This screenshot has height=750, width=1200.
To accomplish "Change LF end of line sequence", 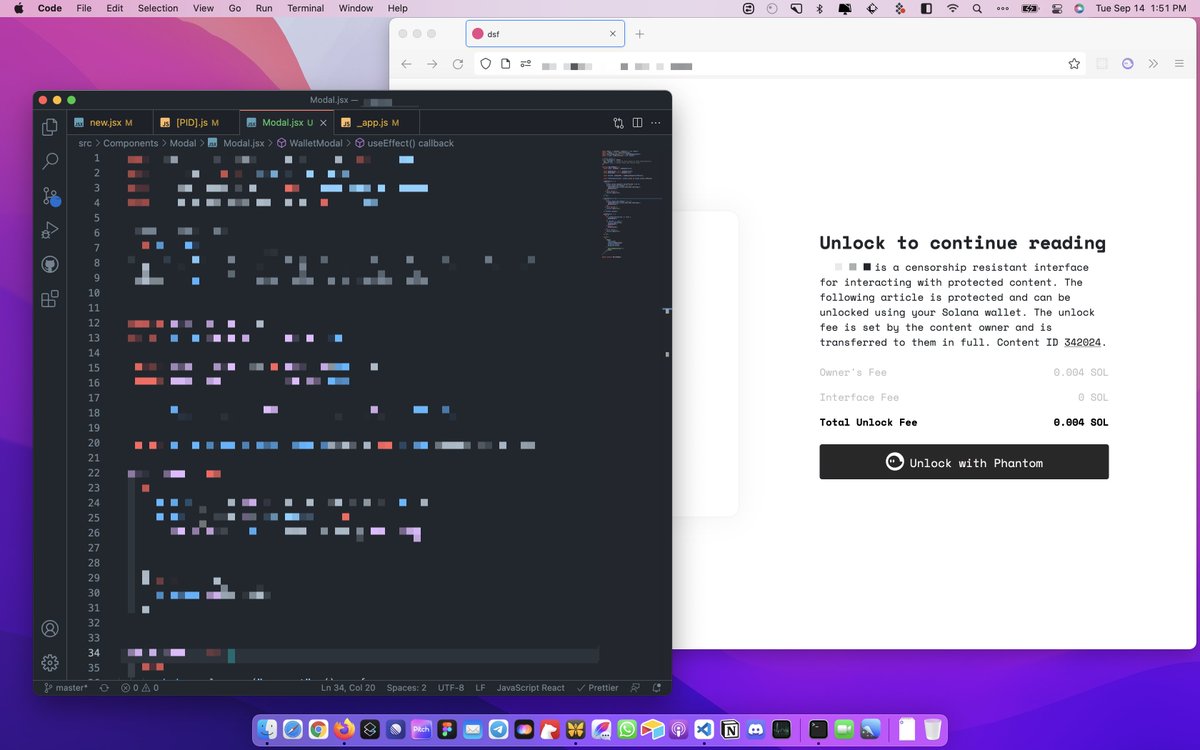I will point(480,688).
